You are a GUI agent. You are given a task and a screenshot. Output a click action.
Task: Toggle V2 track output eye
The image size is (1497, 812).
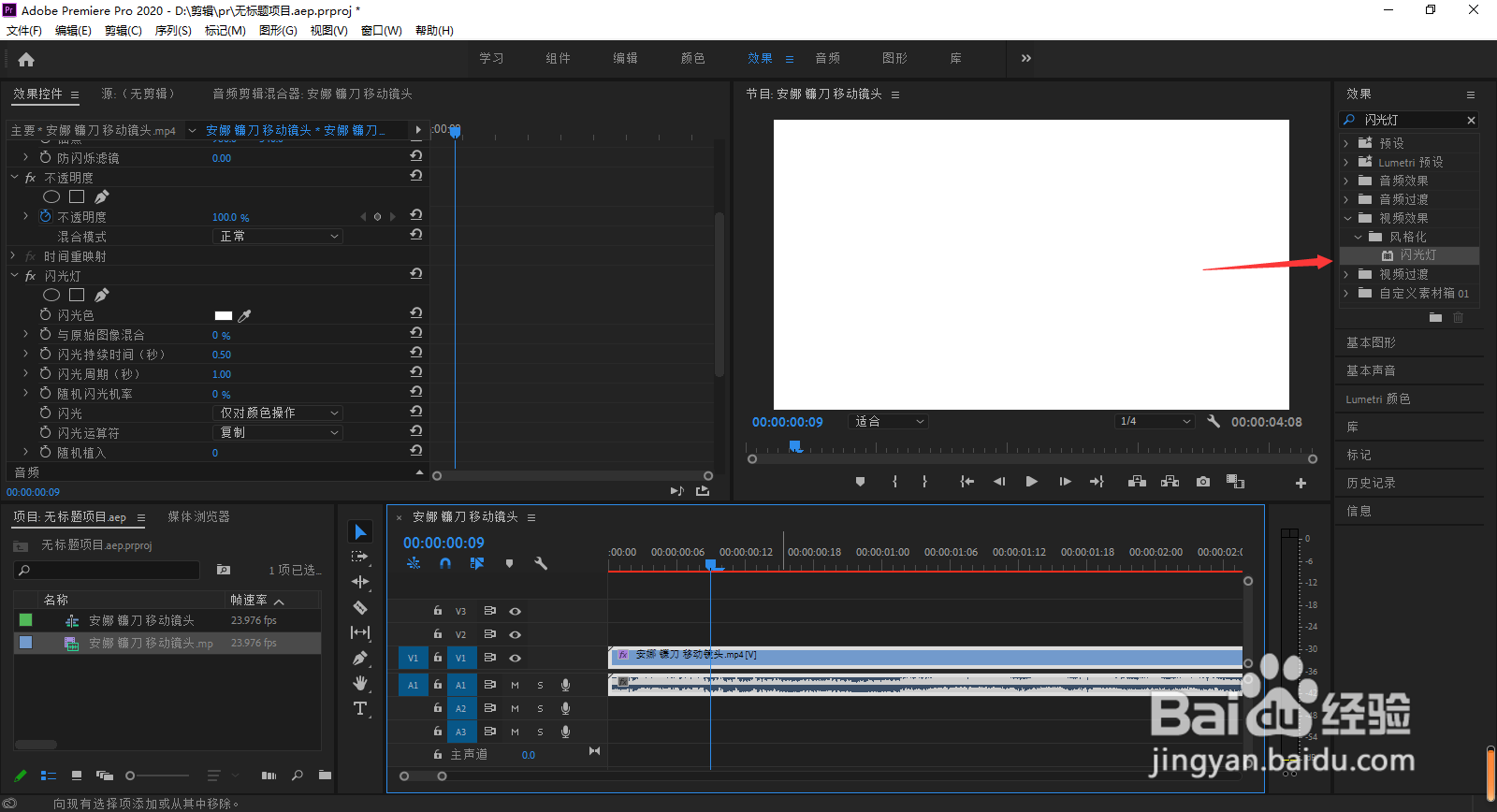pos(515,634)
